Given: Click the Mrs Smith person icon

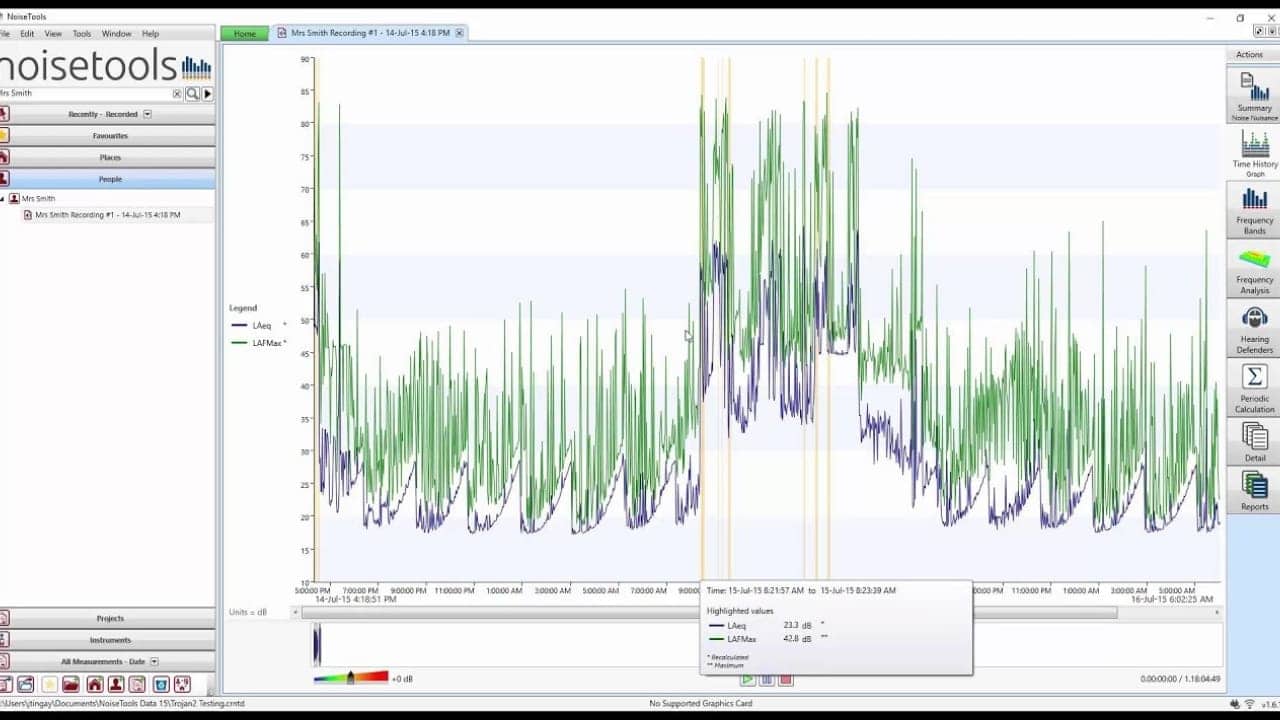Looking at the screenshot, I should click(x=14, y=199).
